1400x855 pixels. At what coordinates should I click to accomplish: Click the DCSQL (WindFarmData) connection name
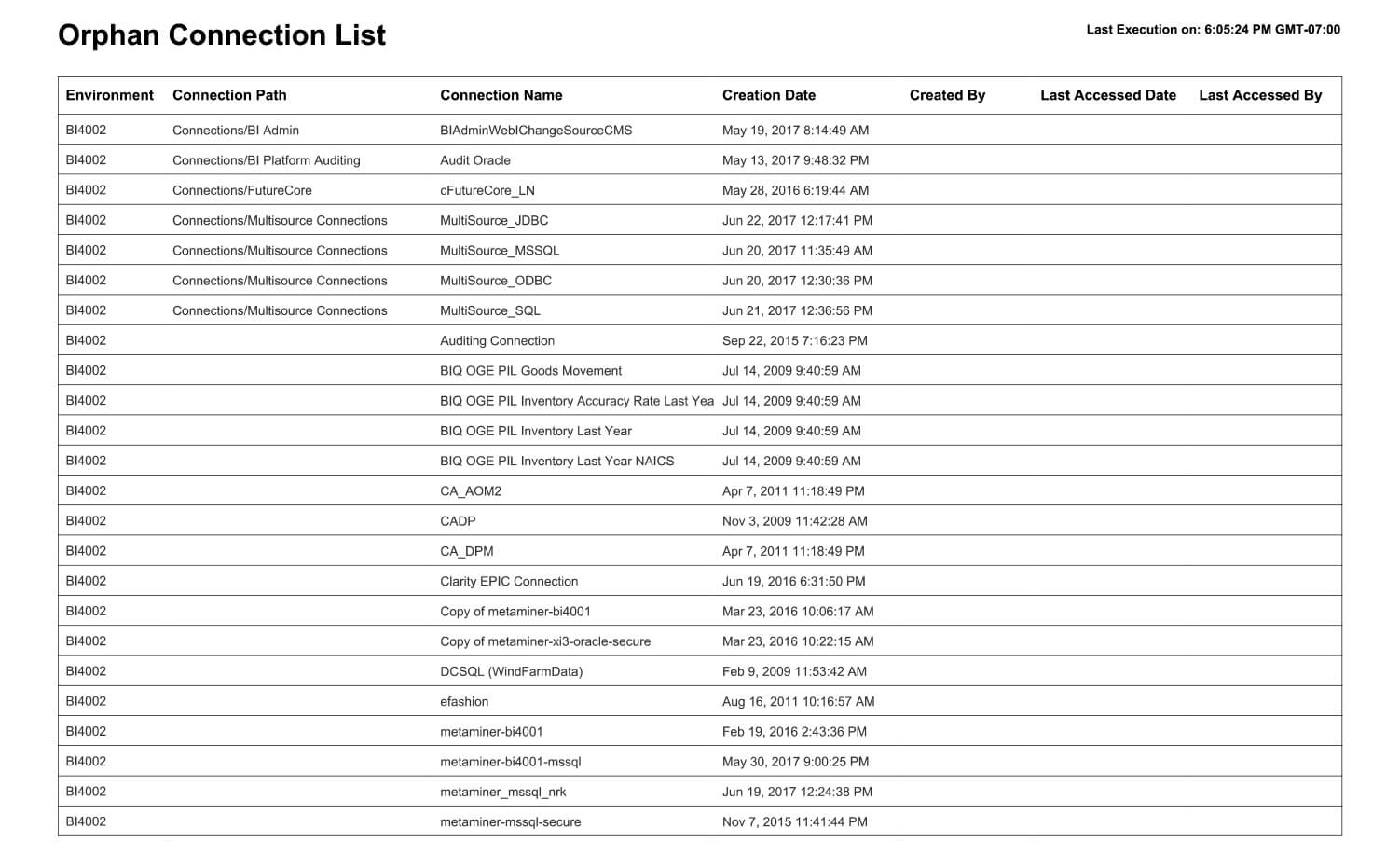click(511, 671)
